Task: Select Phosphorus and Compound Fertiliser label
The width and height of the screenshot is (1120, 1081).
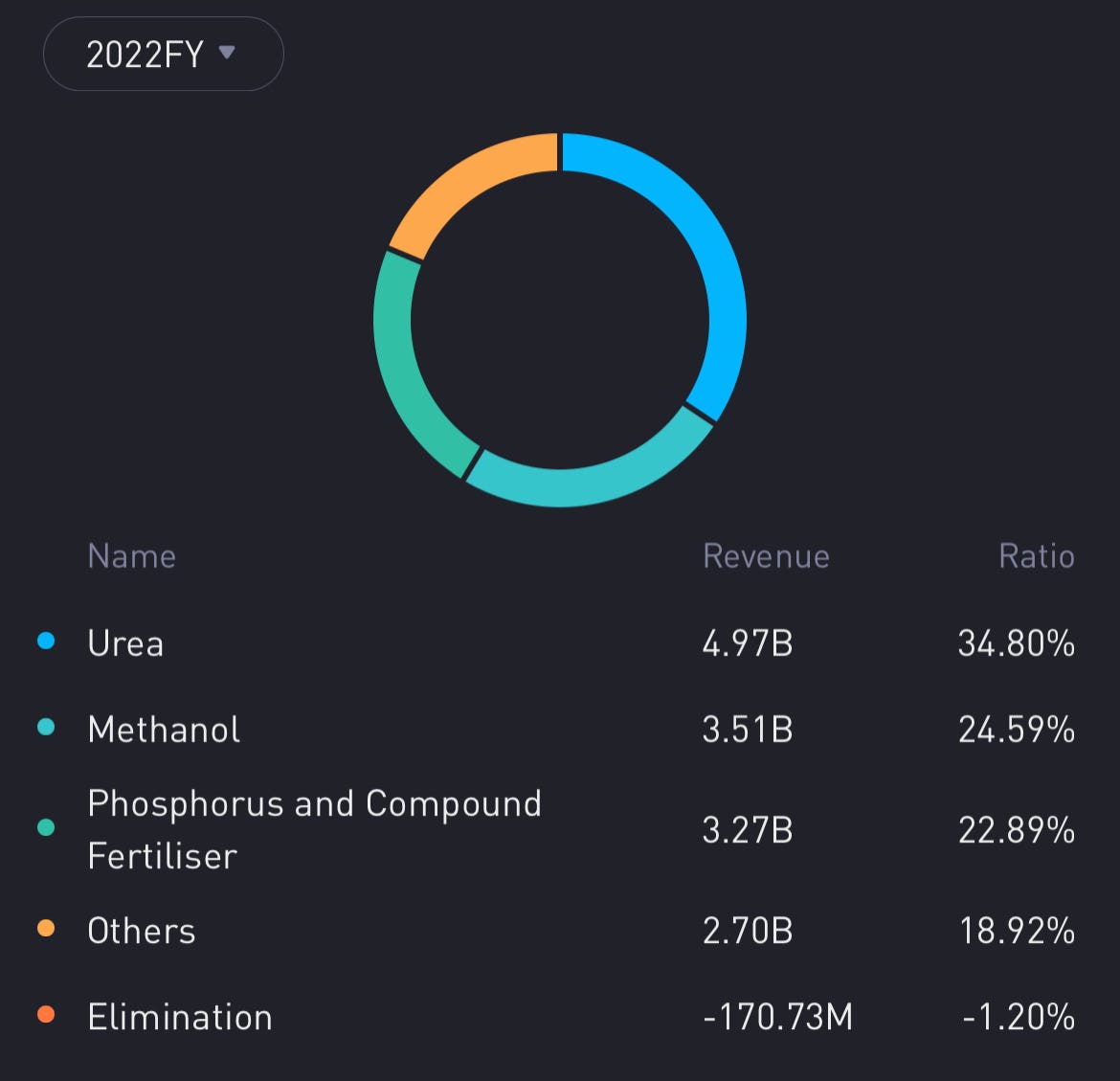Action: point(314,829)
